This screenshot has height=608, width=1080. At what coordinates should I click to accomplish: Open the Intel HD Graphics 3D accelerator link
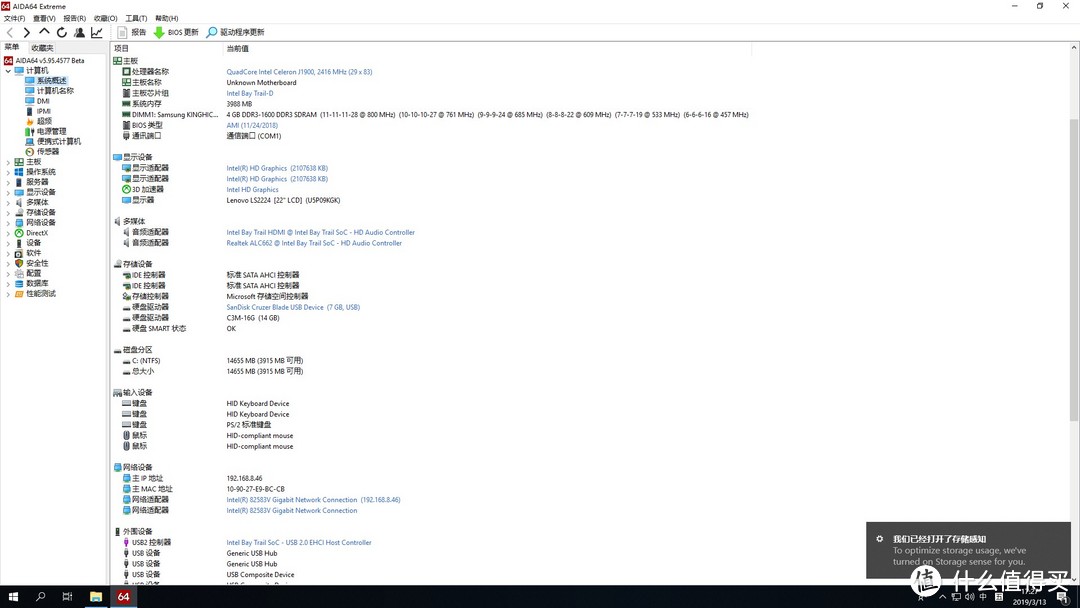[x=253, y=189]
